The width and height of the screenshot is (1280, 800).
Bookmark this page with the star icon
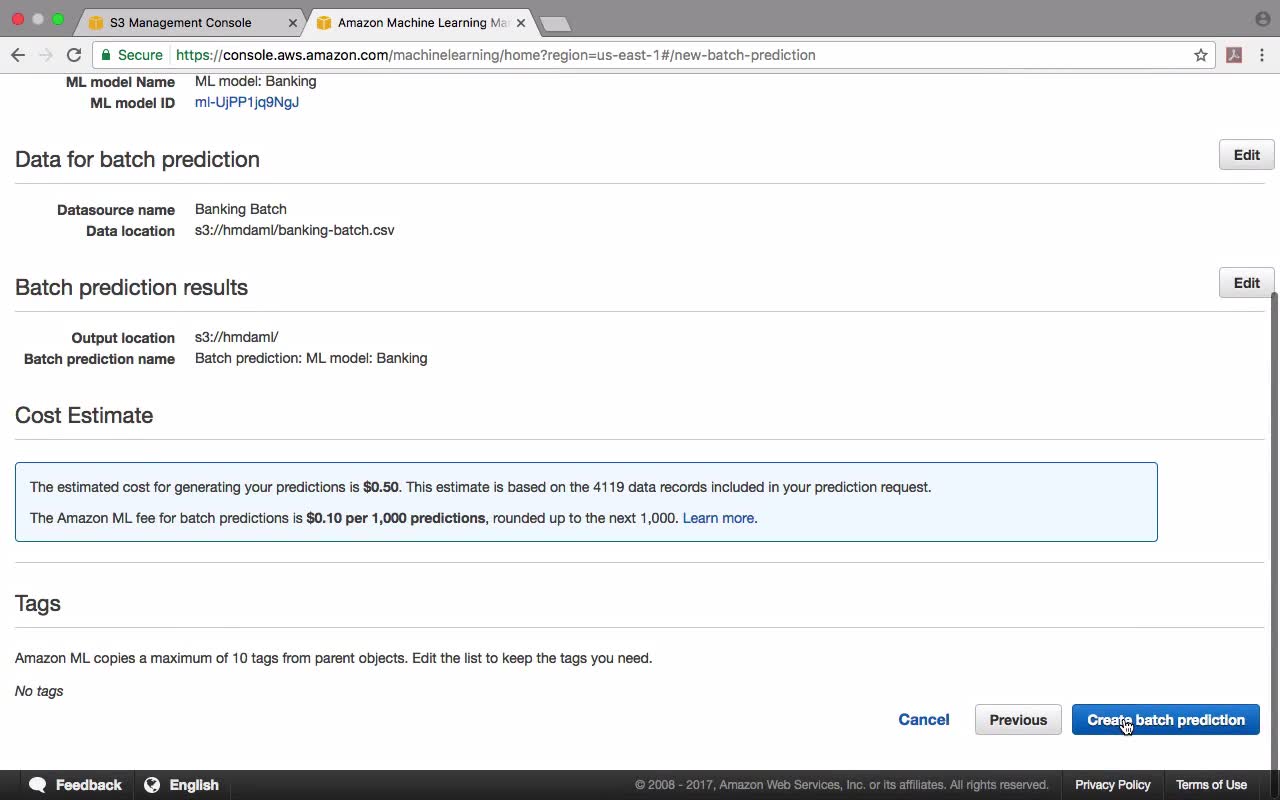(x=1201, y=55)
